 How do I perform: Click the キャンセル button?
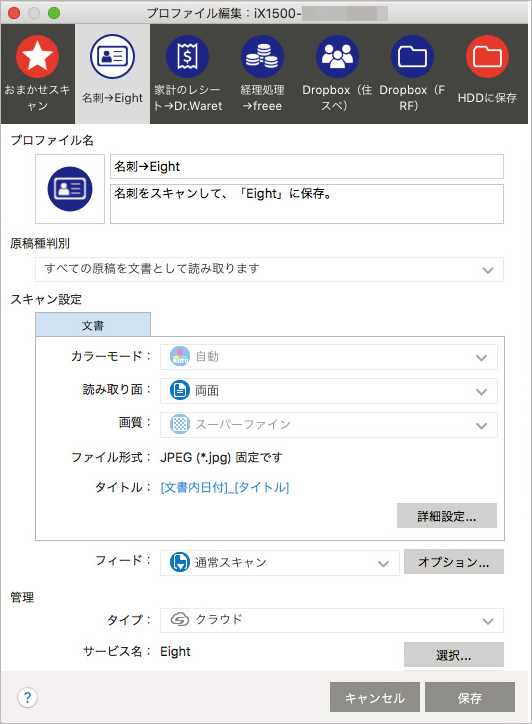375,697
